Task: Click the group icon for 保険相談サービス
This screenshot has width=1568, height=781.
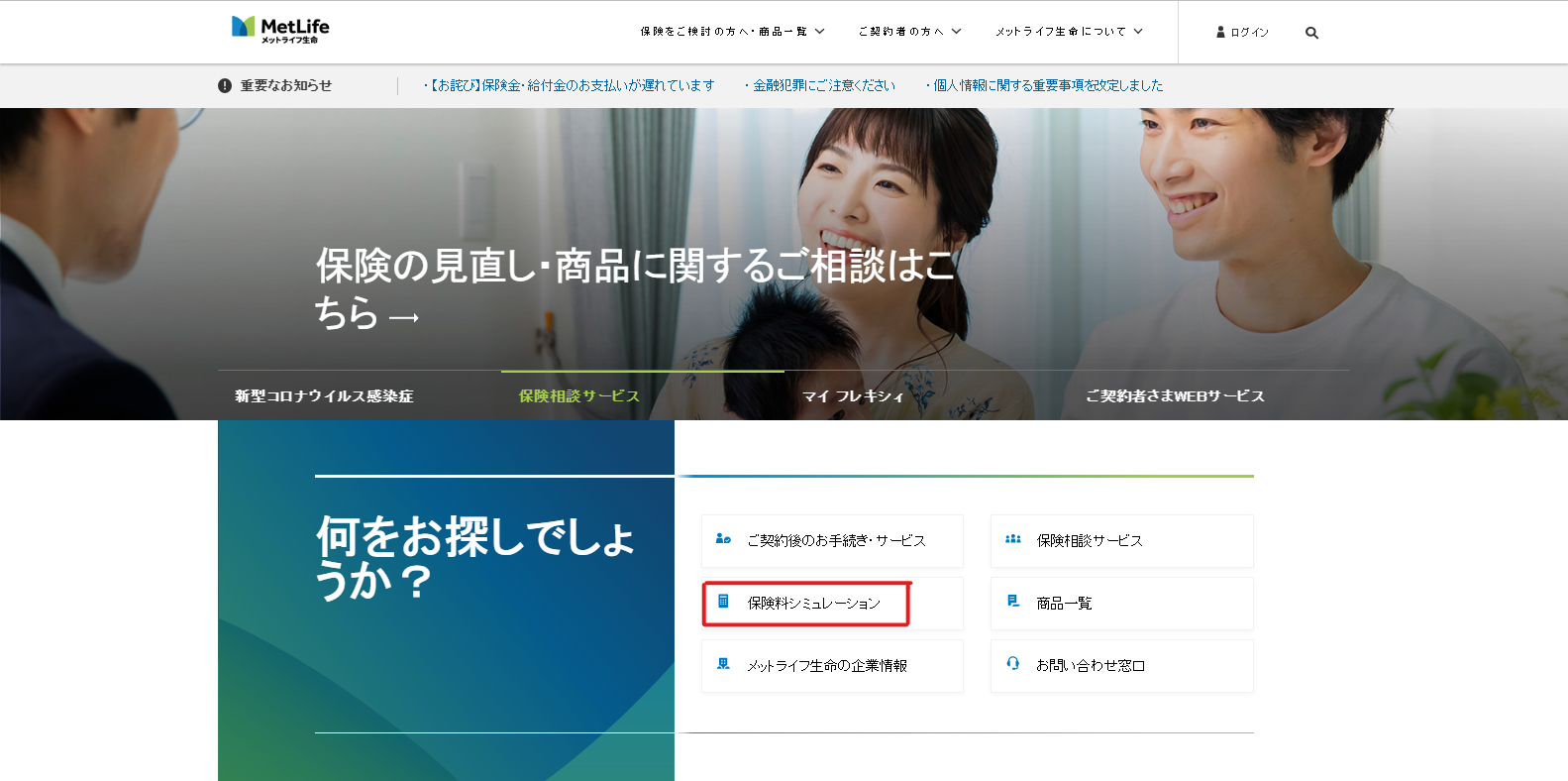Action: point(1012,539)
